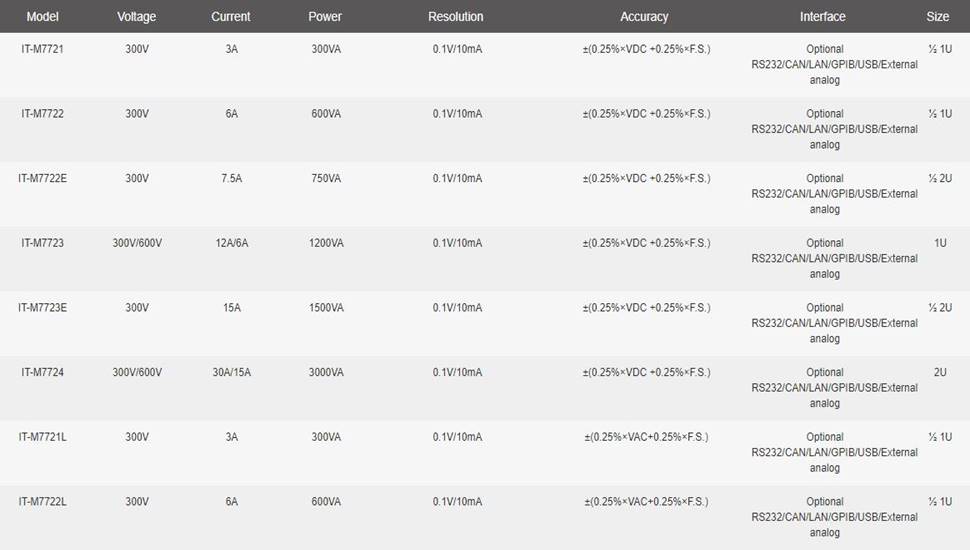
Task: Select the IT-M7724 model entry
Action: tap(42, 372)
